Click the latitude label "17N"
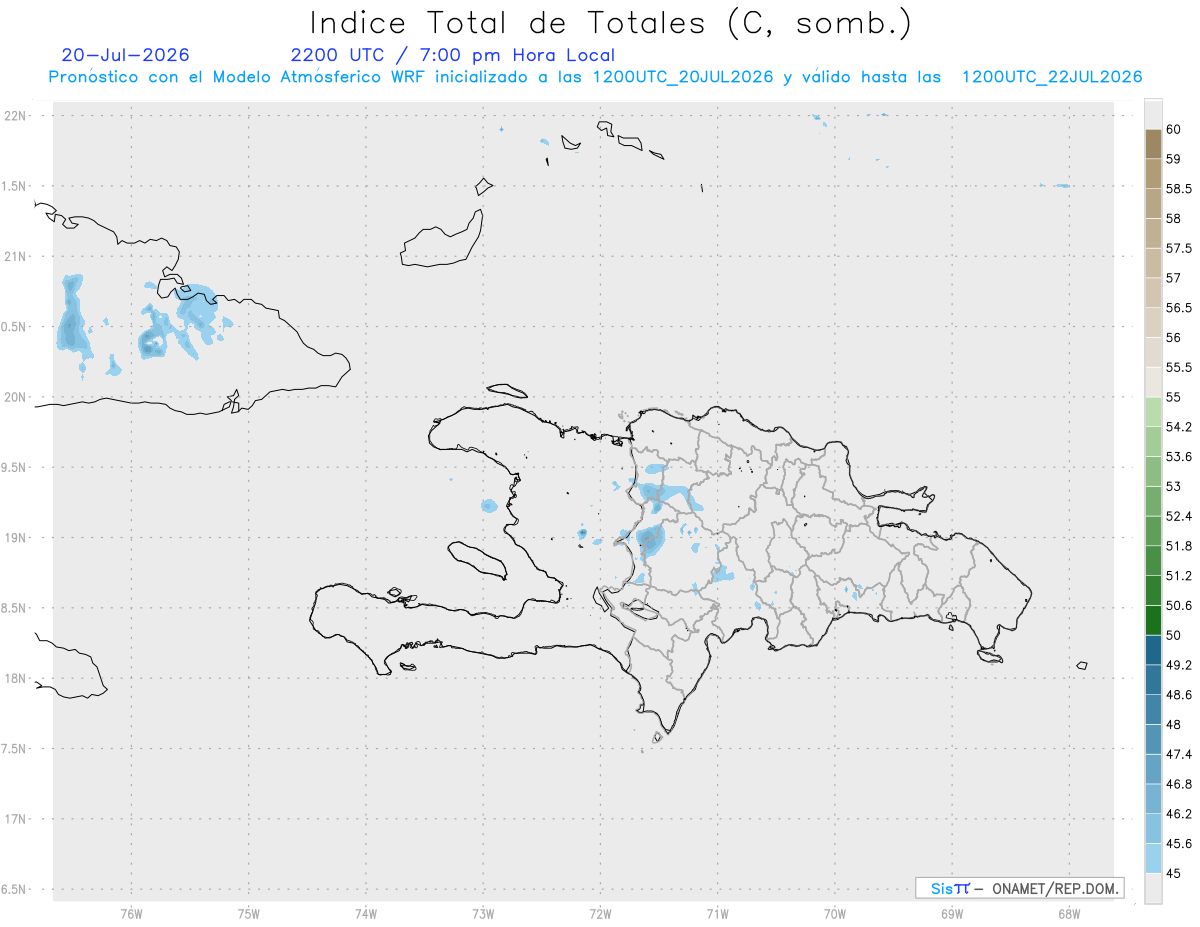1200x927 pixels. 15,819
